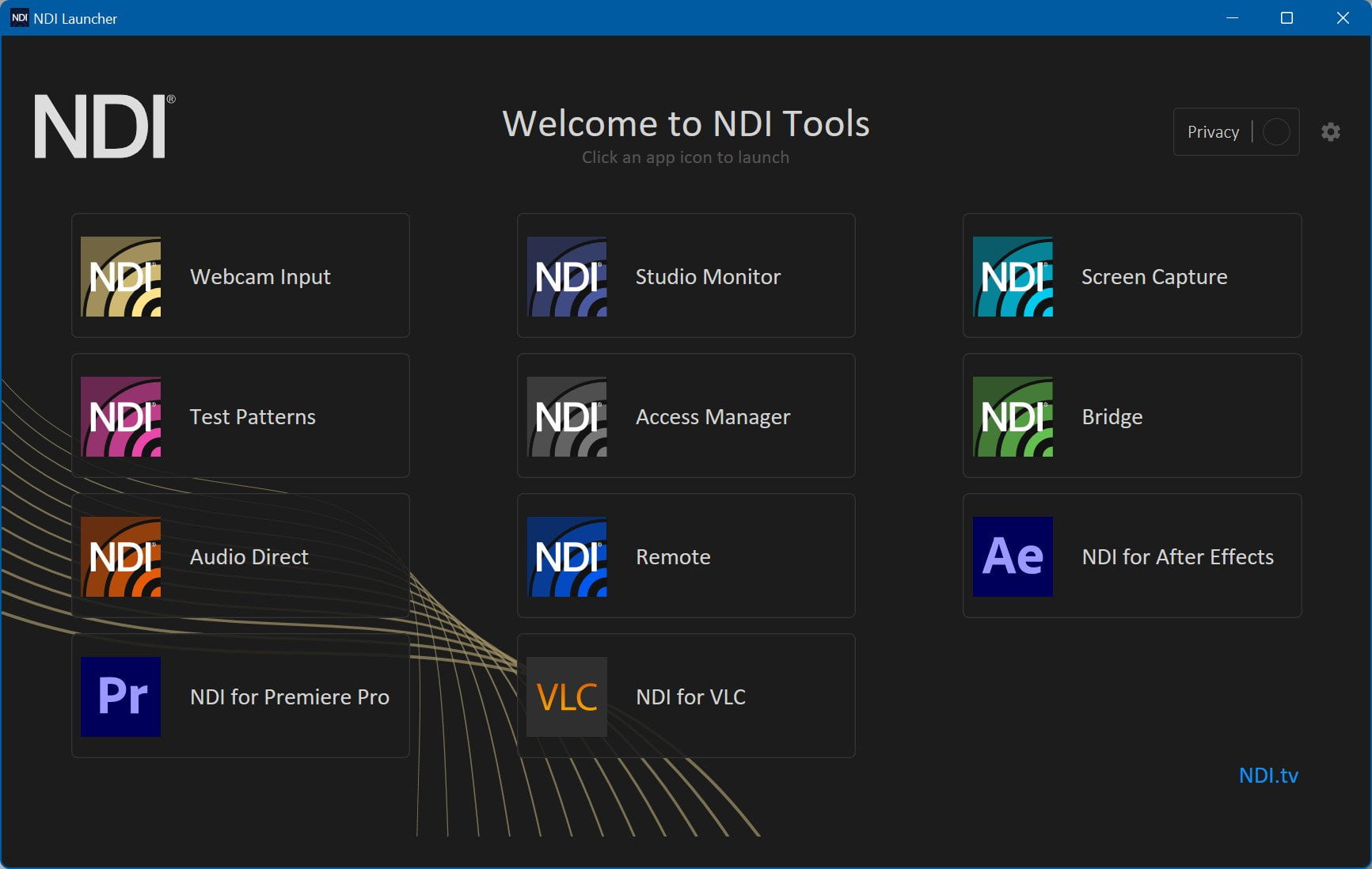Open the gray Access Manager icon
1372x869 pixels.
pyautogui.click(x=567, y=416)
